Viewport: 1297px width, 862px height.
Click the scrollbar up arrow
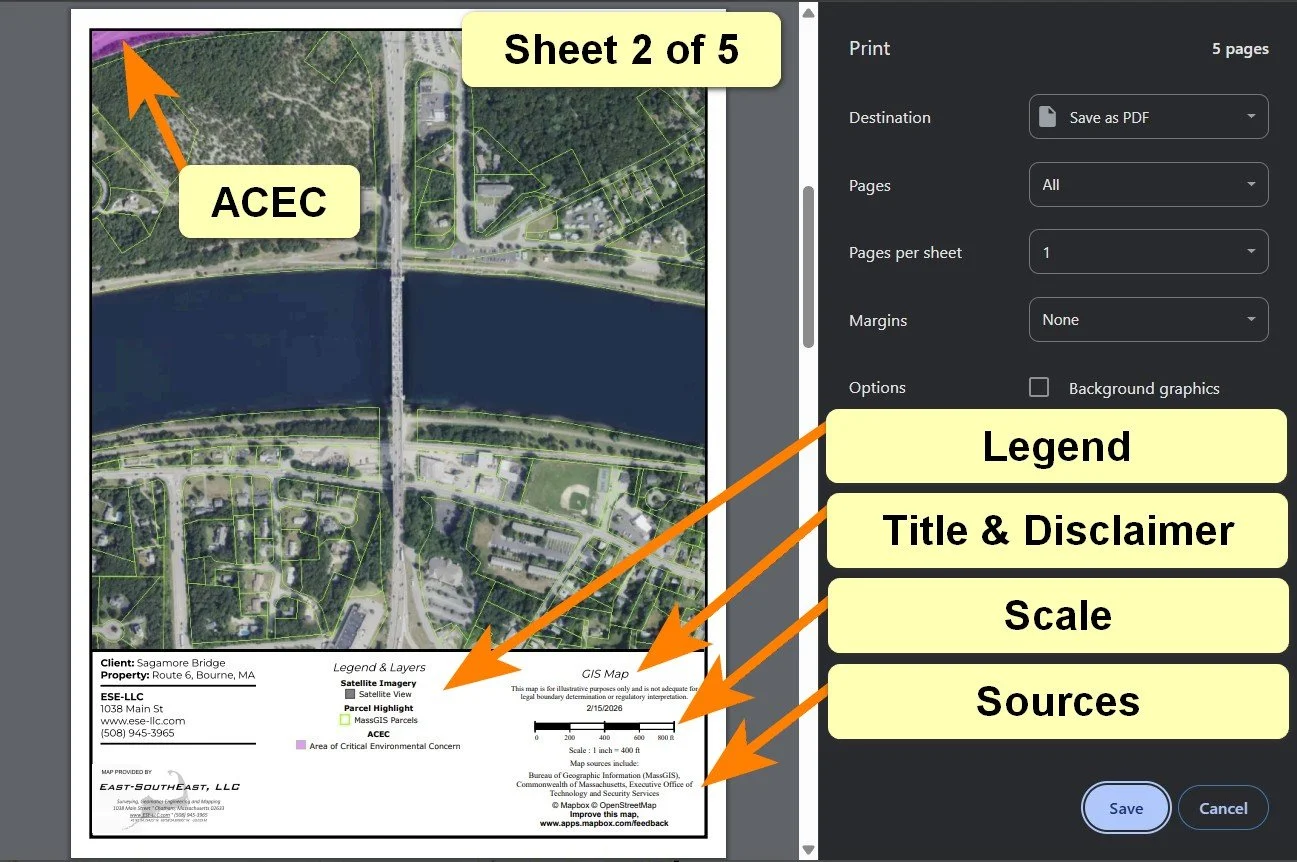(807, 13)
